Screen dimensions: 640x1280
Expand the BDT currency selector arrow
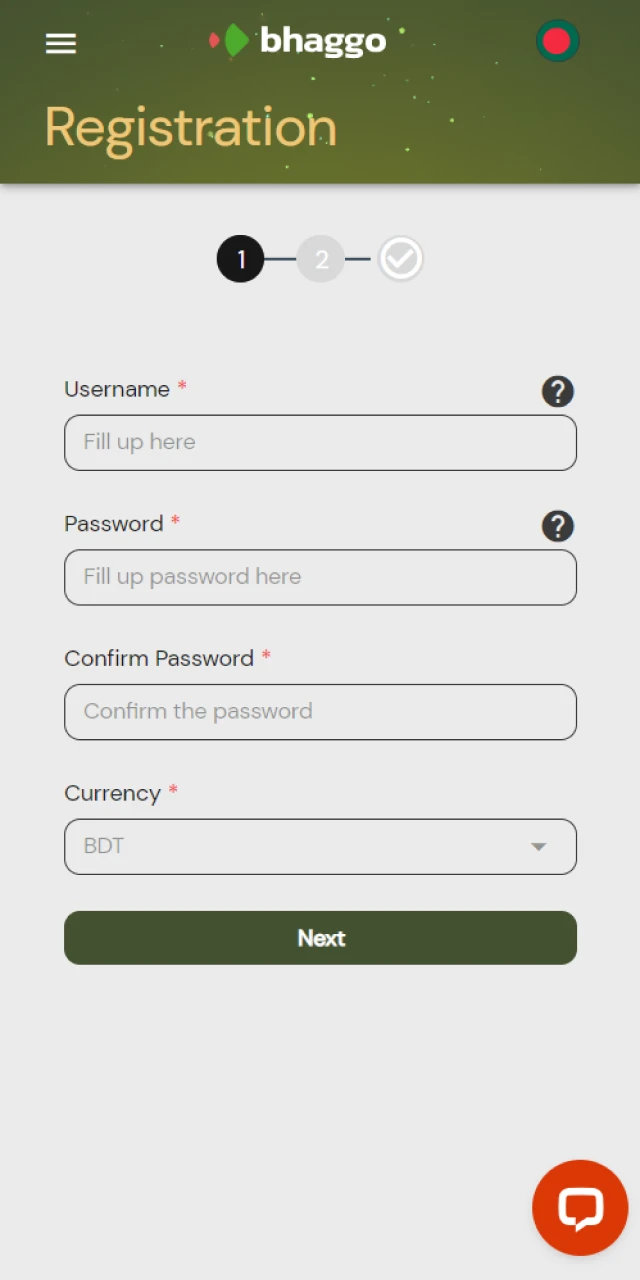[x=539, y=846]
